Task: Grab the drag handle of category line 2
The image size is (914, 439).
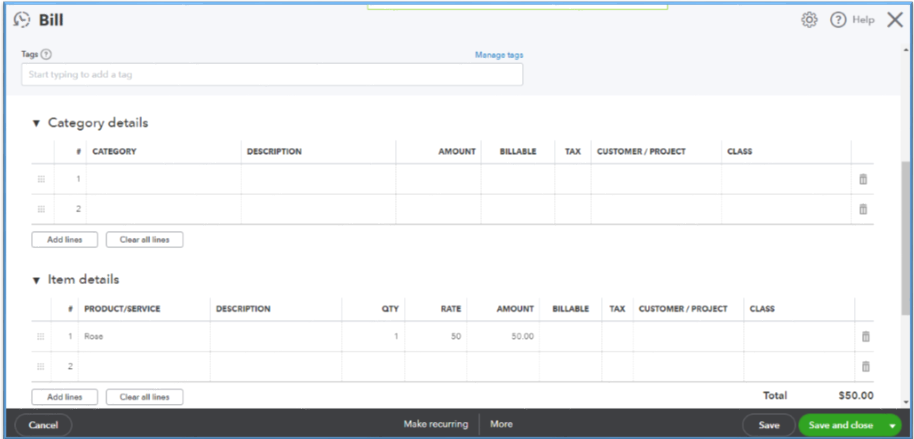Action: (41, 209)
